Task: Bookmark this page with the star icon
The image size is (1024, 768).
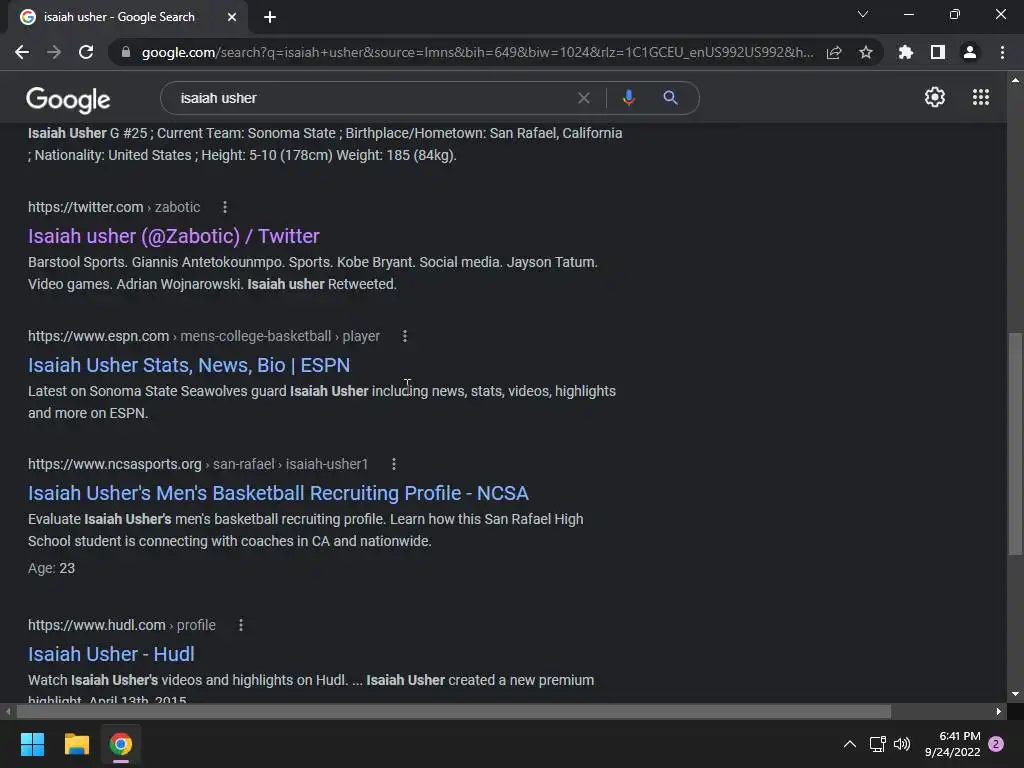Action: 866,52
